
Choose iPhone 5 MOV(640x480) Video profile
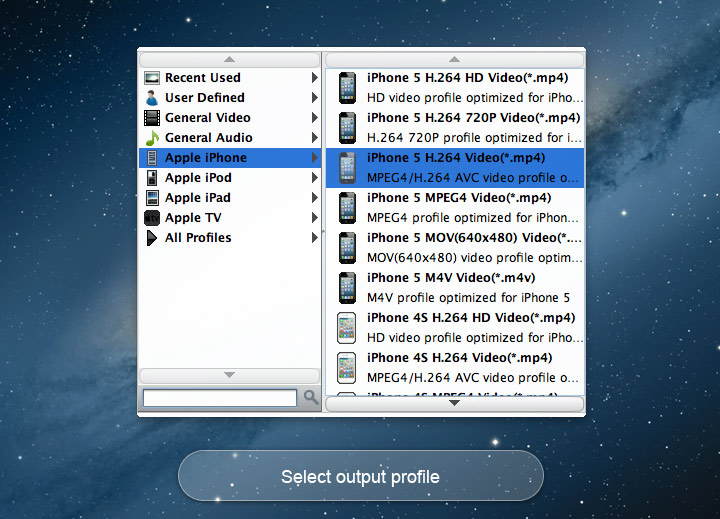pos(455,248)
